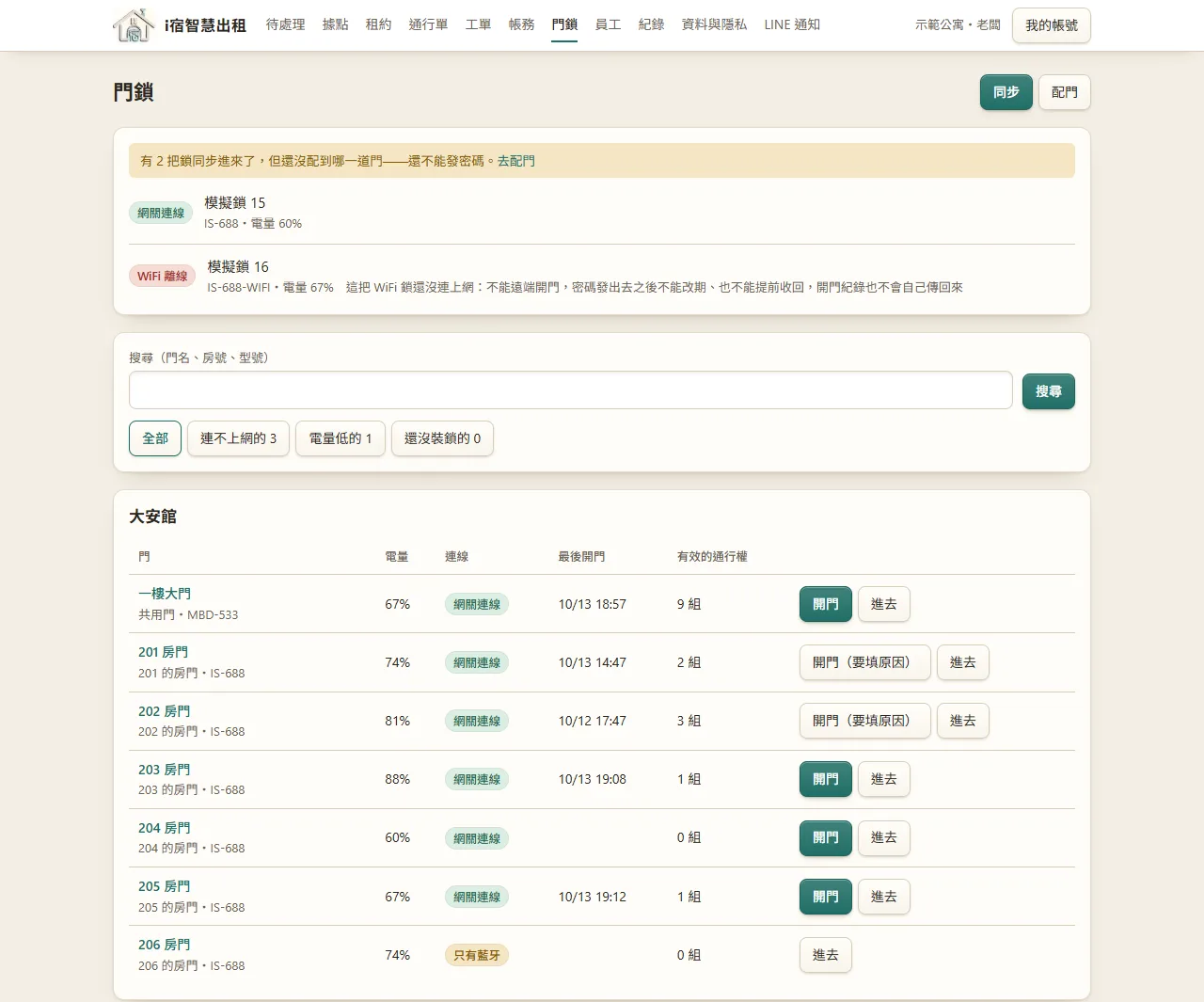Click 進去 in the 203 房門 row

tap(884, 779)
